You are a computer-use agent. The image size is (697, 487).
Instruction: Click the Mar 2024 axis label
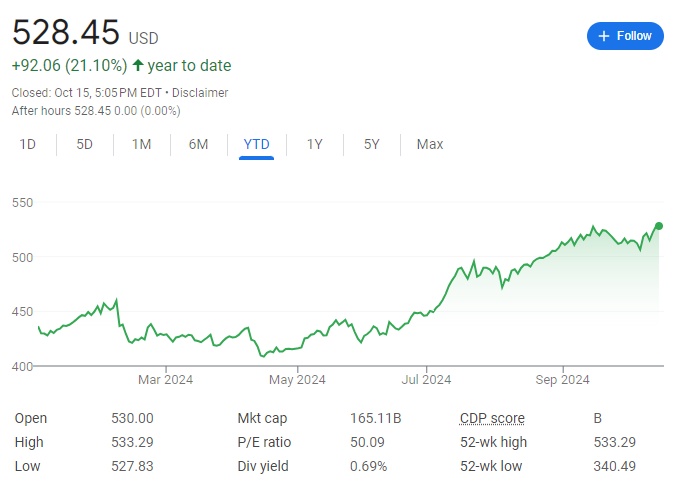coord(165,379)
